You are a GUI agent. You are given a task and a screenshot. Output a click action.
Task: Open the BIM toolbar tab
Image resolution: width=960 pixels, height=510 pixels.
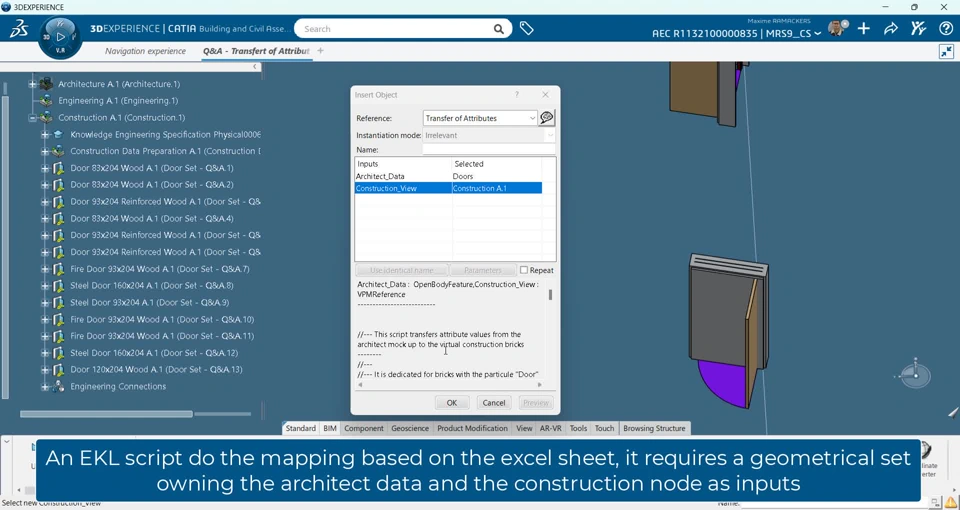pos(330,429)
